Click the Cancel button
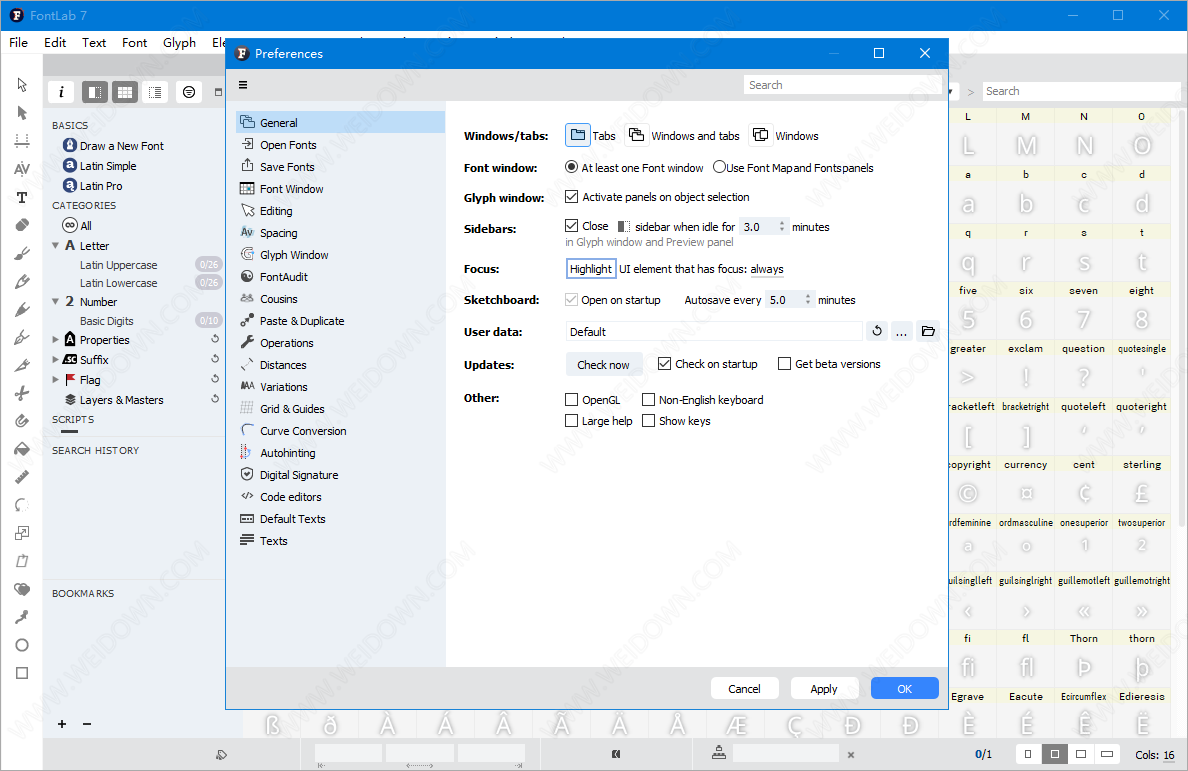 pos(745,688)
